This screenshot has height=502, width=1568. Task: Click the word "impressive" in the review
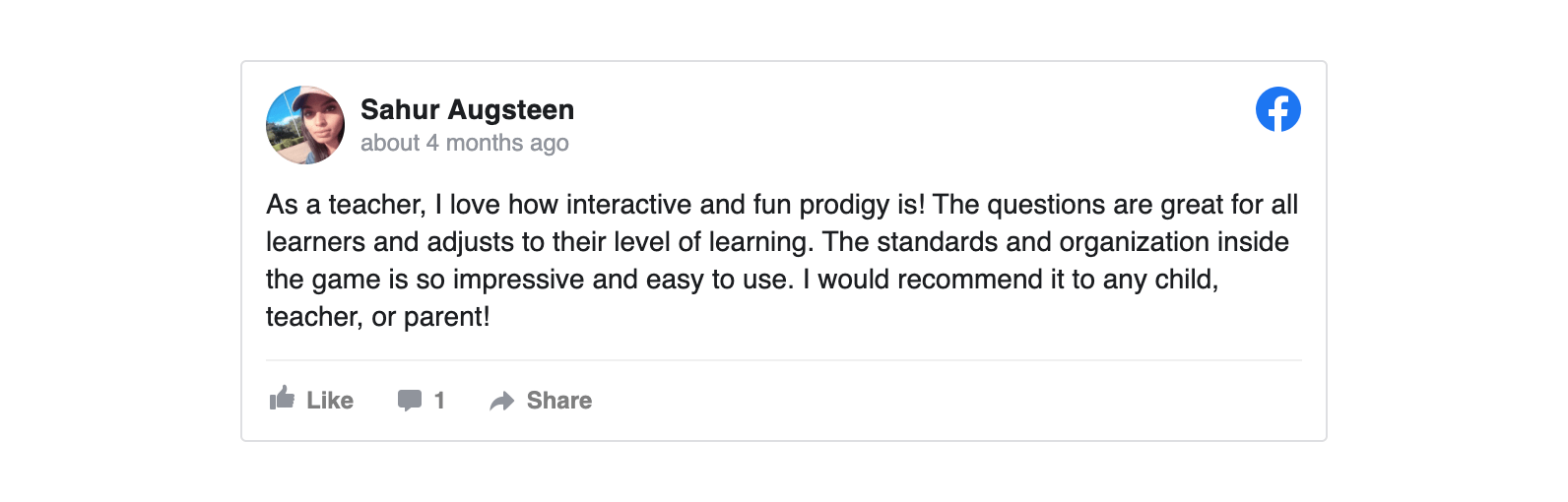point(532,280)
